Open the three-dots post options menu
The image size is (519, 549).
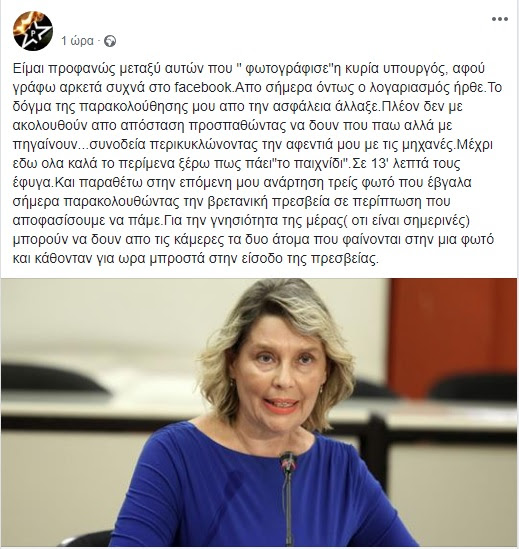(500, 19)
